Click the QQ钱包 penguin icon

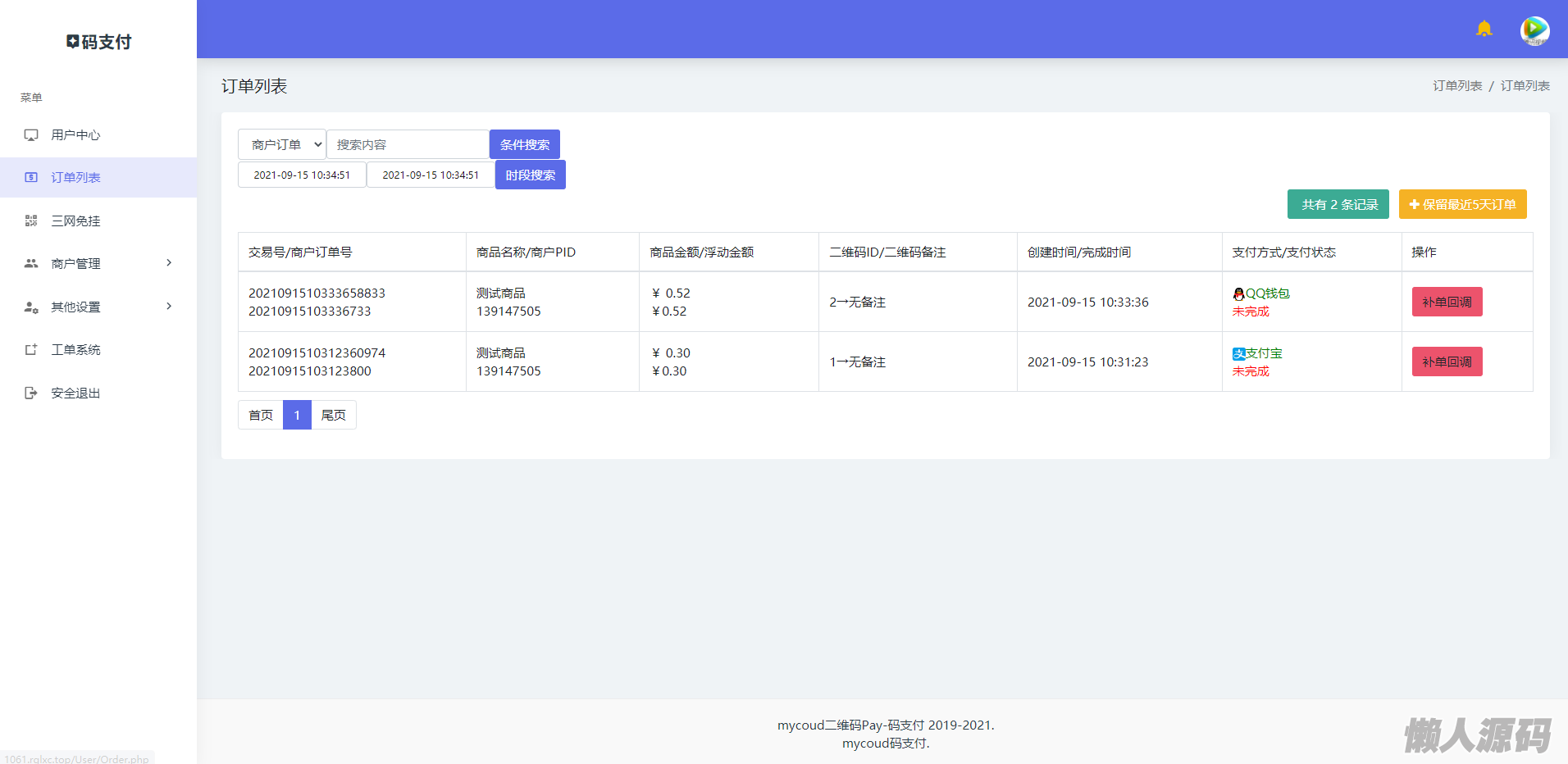(x=1238, y=294)
